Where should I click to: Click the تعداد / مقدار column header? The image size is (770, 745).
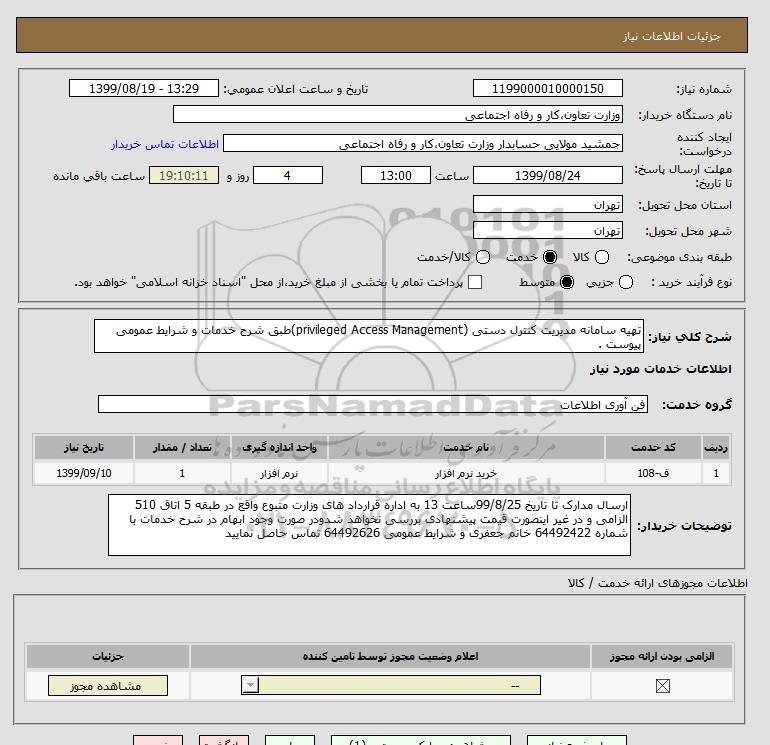pos(182,447)
